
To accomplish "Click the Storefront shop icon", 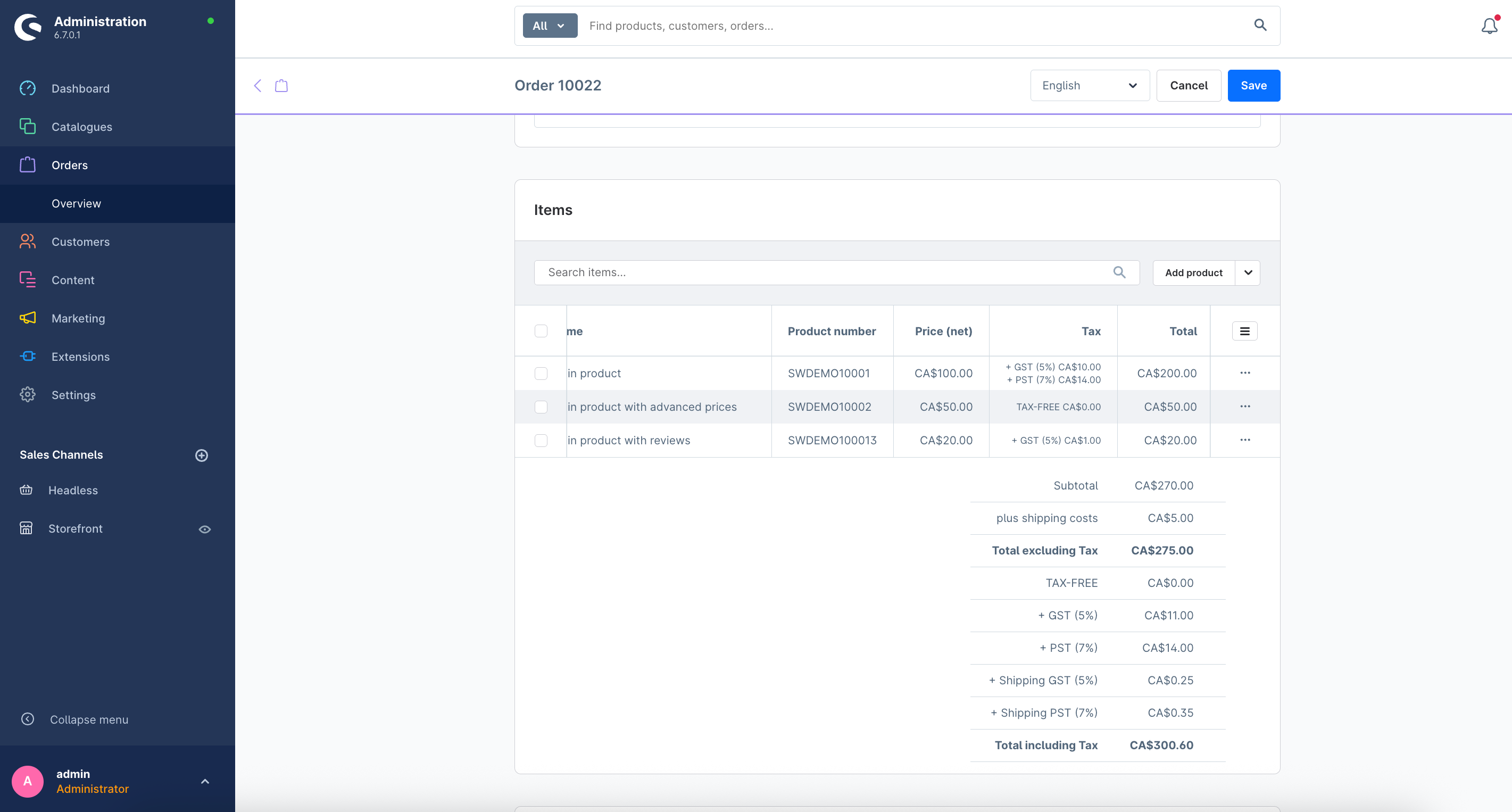I will tap(26, 528).
